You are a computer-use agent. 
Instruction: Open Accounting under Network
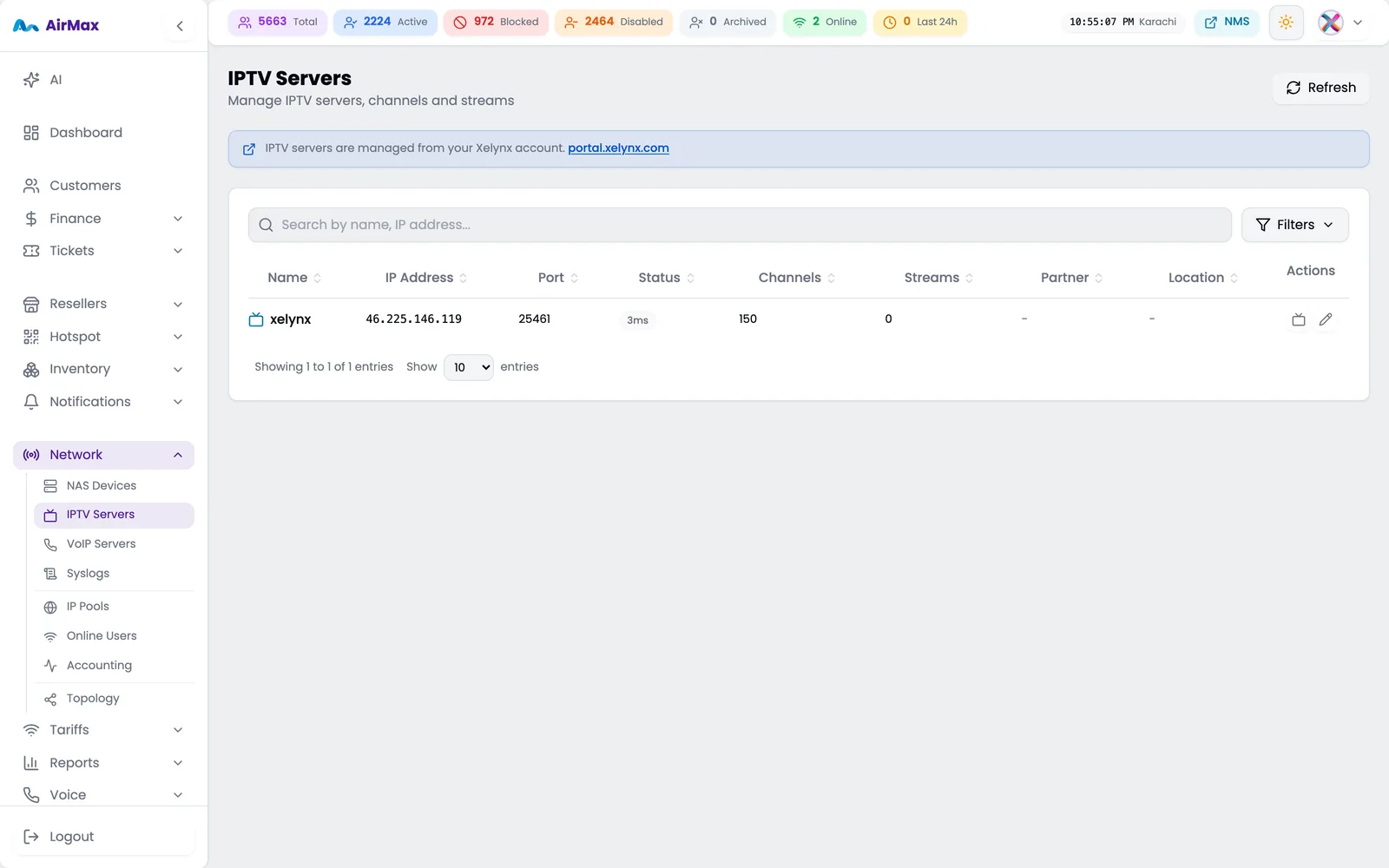click(x=114, y=666)
